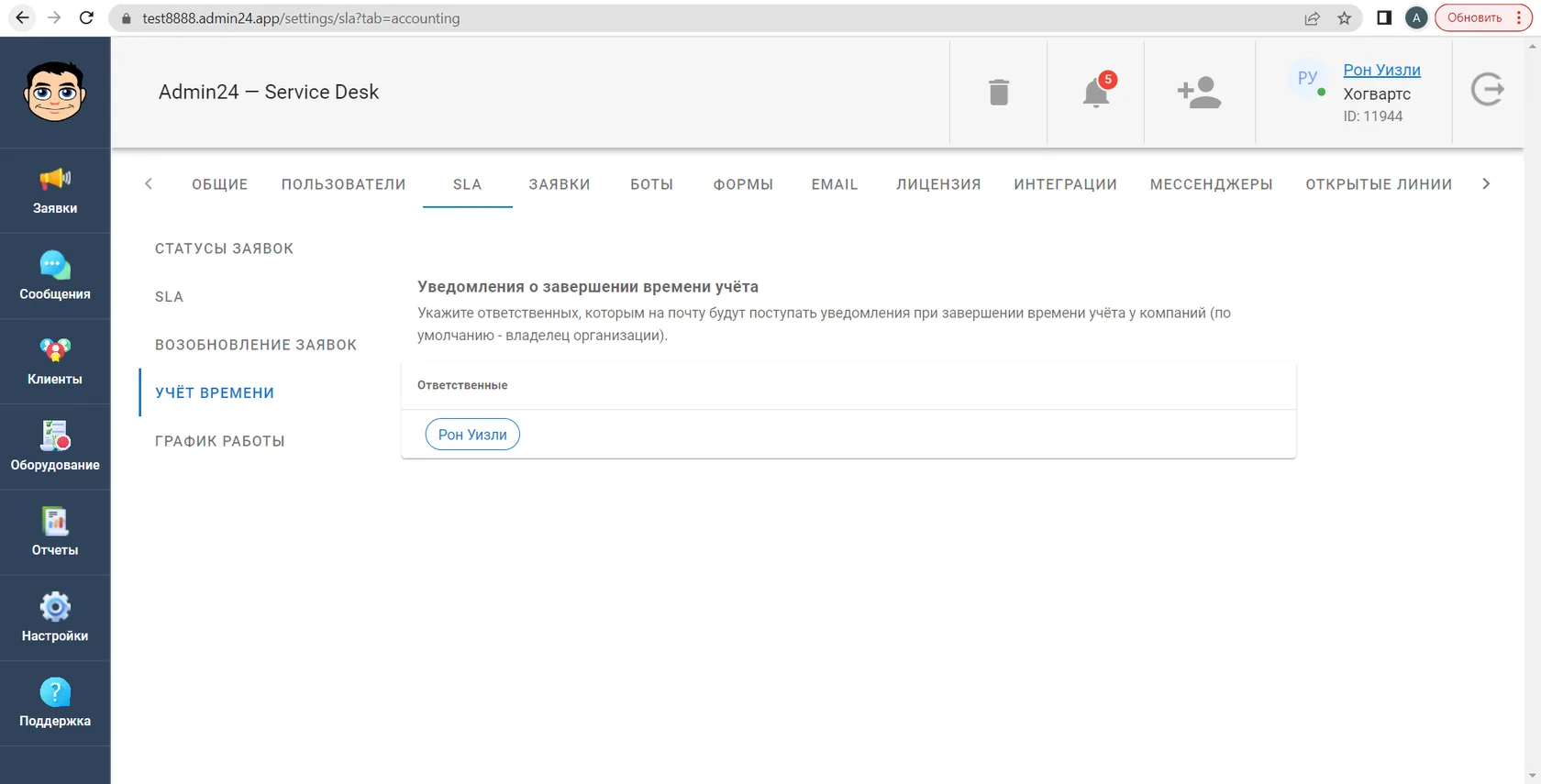Viewport: 1541px width, 784px height.
Task: Switch to the EMAIL tab
Action: 835,184
